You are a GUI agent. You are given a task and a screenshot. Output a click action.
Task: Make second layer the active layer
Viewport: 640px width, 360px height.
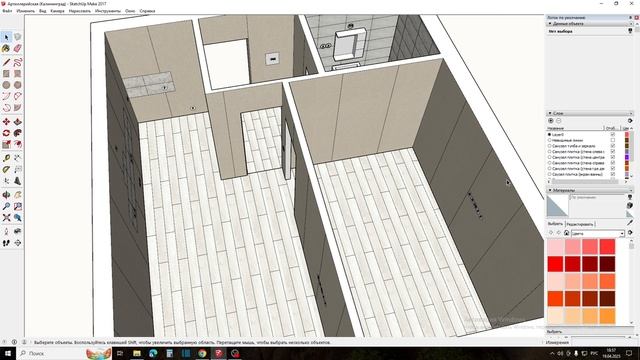[549, 140]
